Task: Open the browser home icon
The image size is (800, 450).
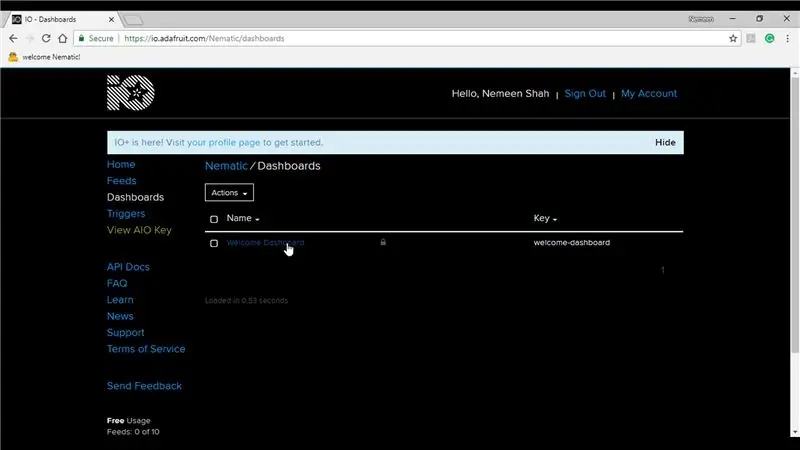Action: click(62, 38)
